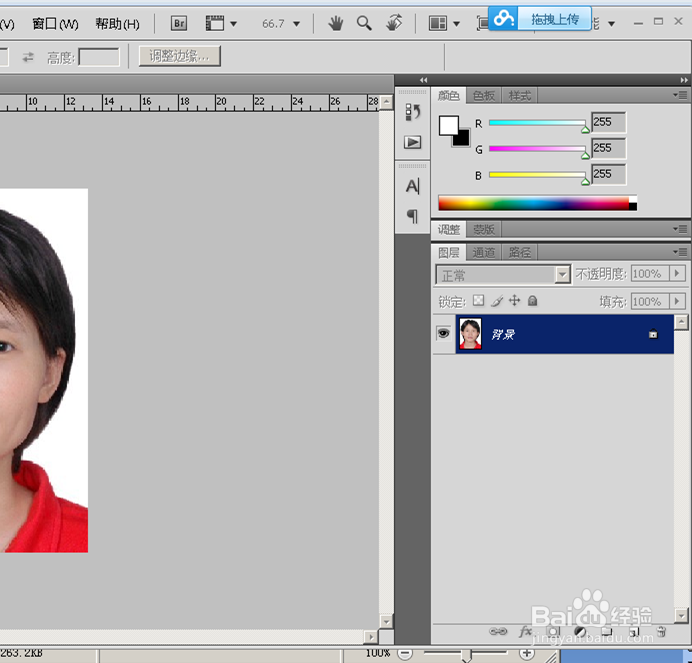The height and width of the screenshot is (663, 692).
Task: Collapse the panels with the right double arrow
Action: point(684,80)
